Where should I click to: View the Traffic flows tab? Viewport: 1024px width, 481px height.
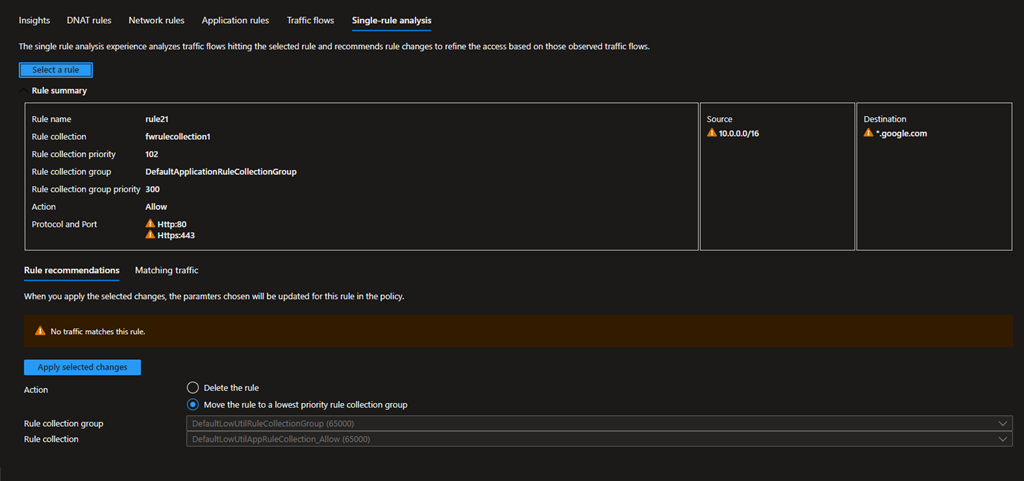[x=310, y=20]
